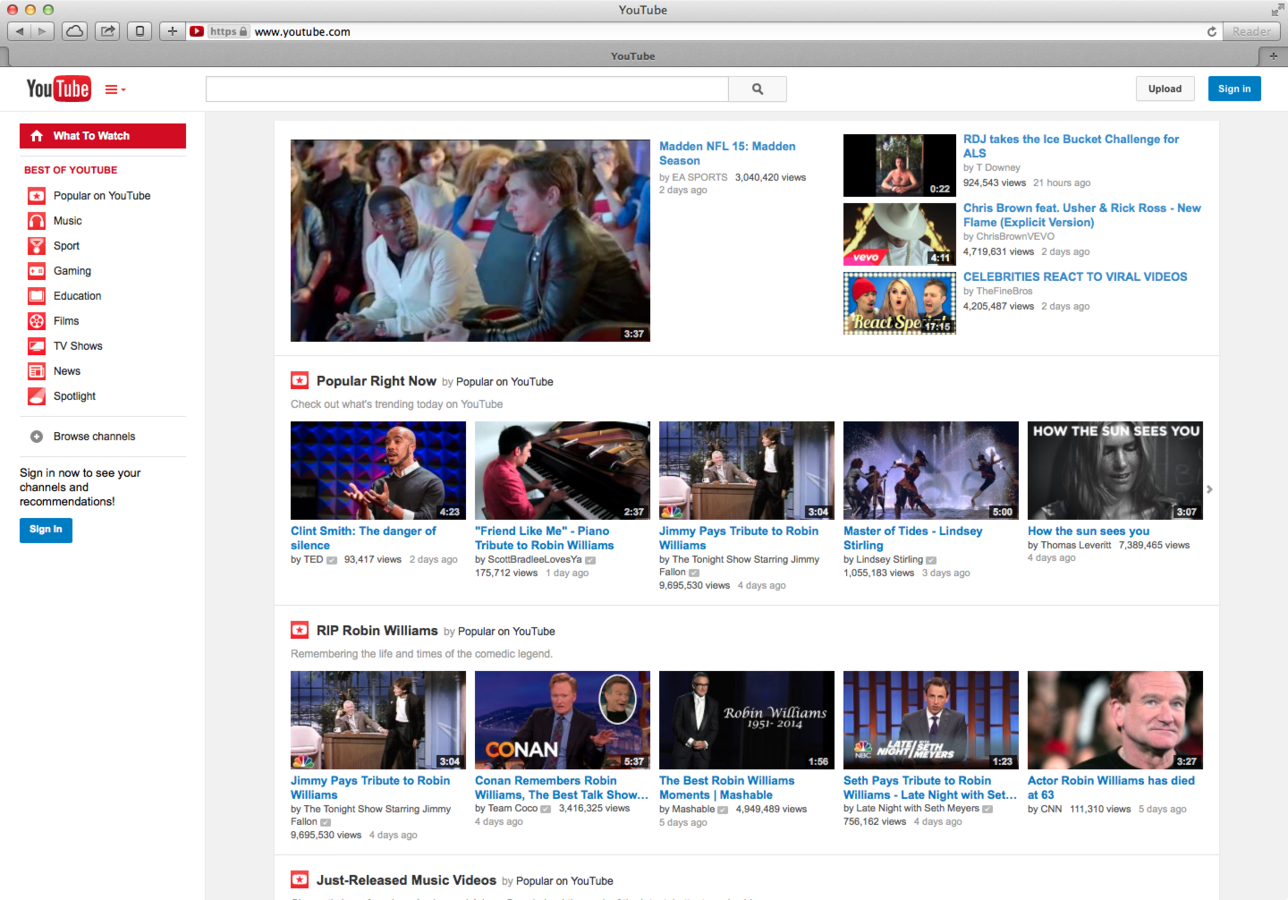This screenshot has width=1288, height=900.
Task: Click the Safari address bar URL
Action: coord(302,32)
